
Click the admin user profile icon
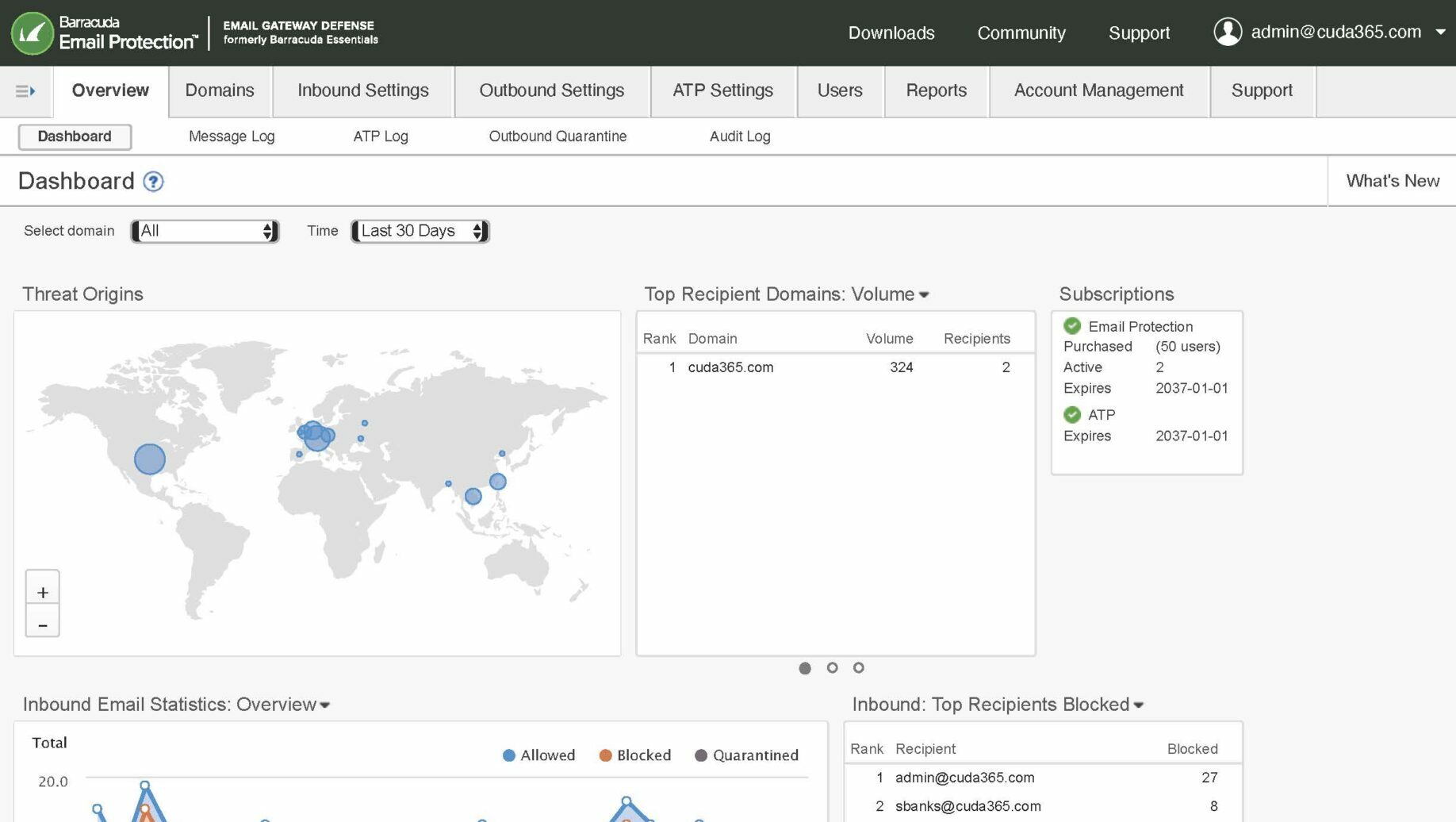1228,32
